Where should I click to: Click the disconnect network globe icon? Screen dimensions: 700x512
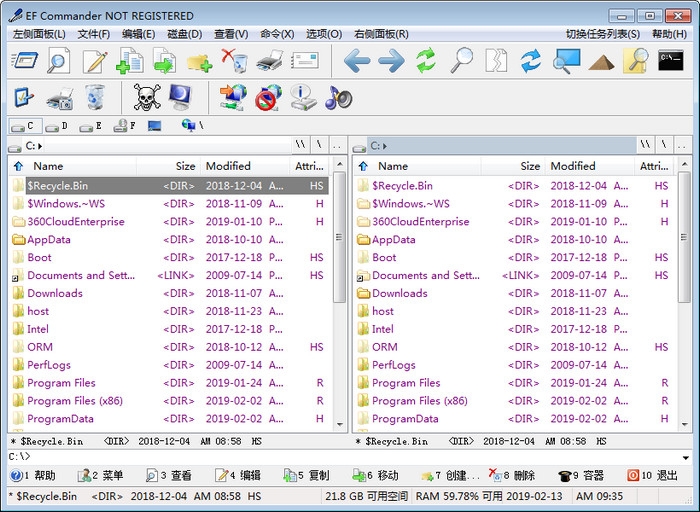tap(268, 97)
